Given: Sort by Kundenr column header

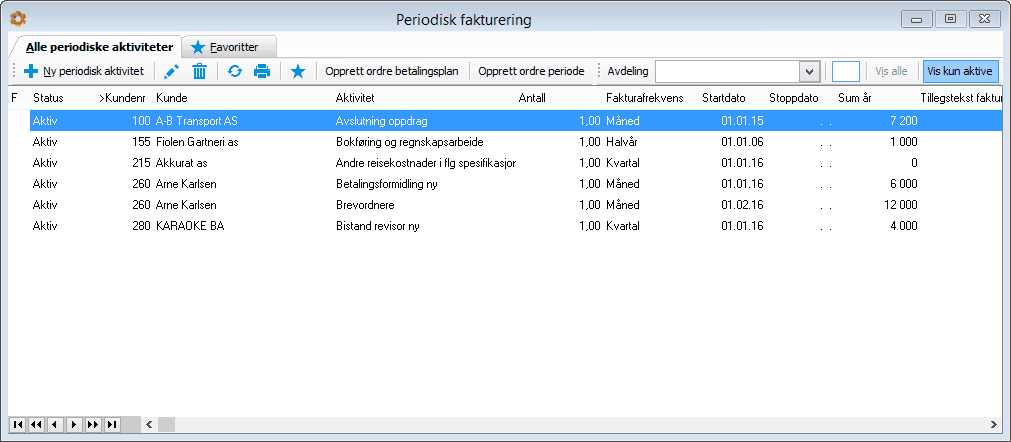Looking at the screenshot, I should [x=123, y=98].
